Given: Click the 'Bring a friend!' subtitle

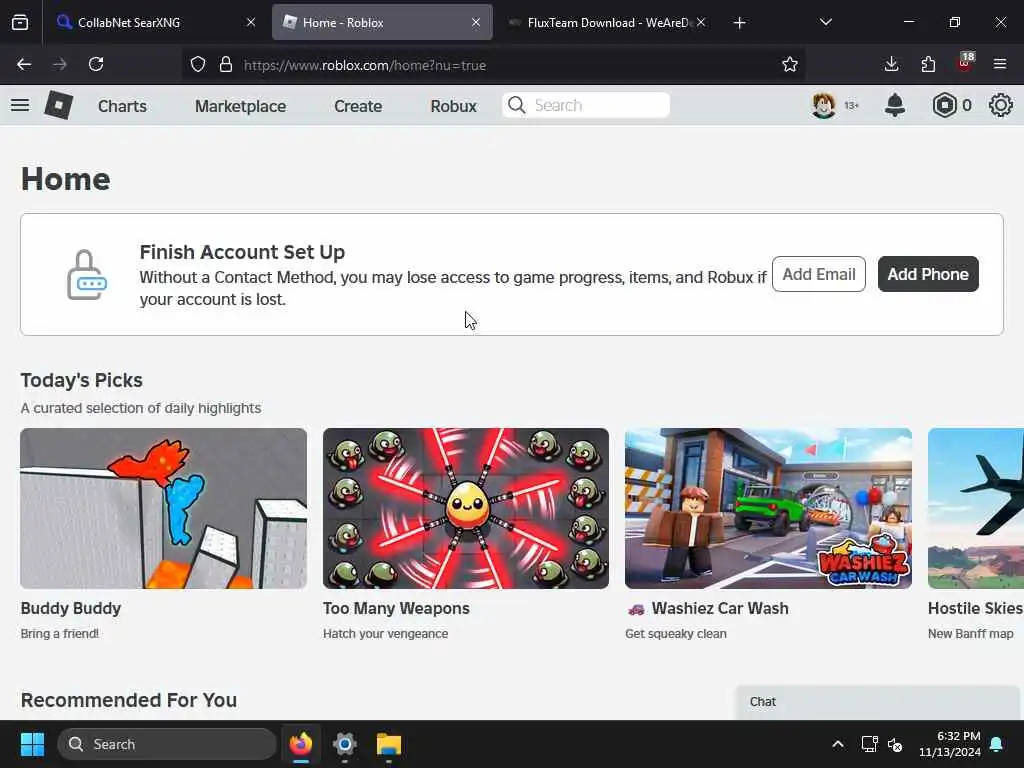Looking at the screenshot, I should point(59,633).
